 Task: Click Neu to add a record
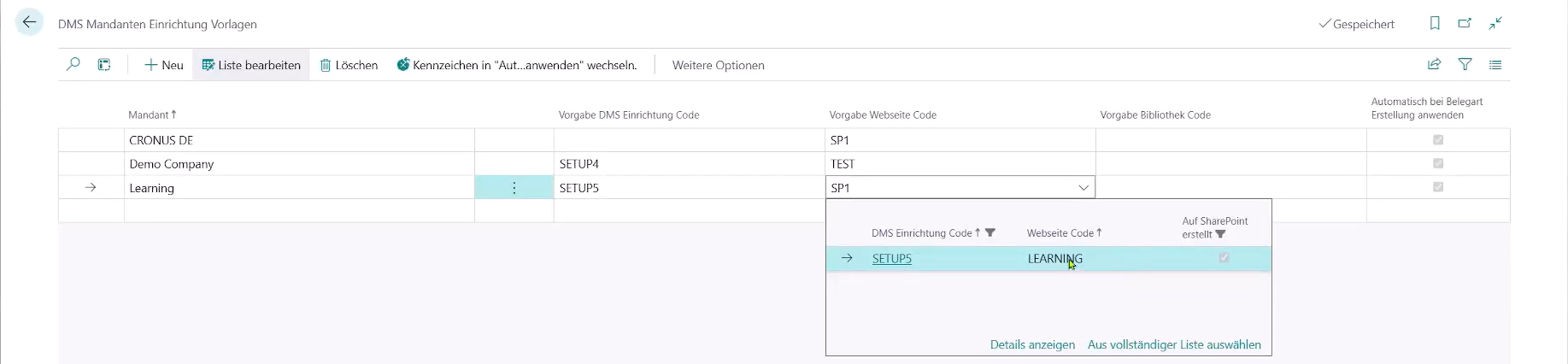pyautogui.click(x=164, y=65)
